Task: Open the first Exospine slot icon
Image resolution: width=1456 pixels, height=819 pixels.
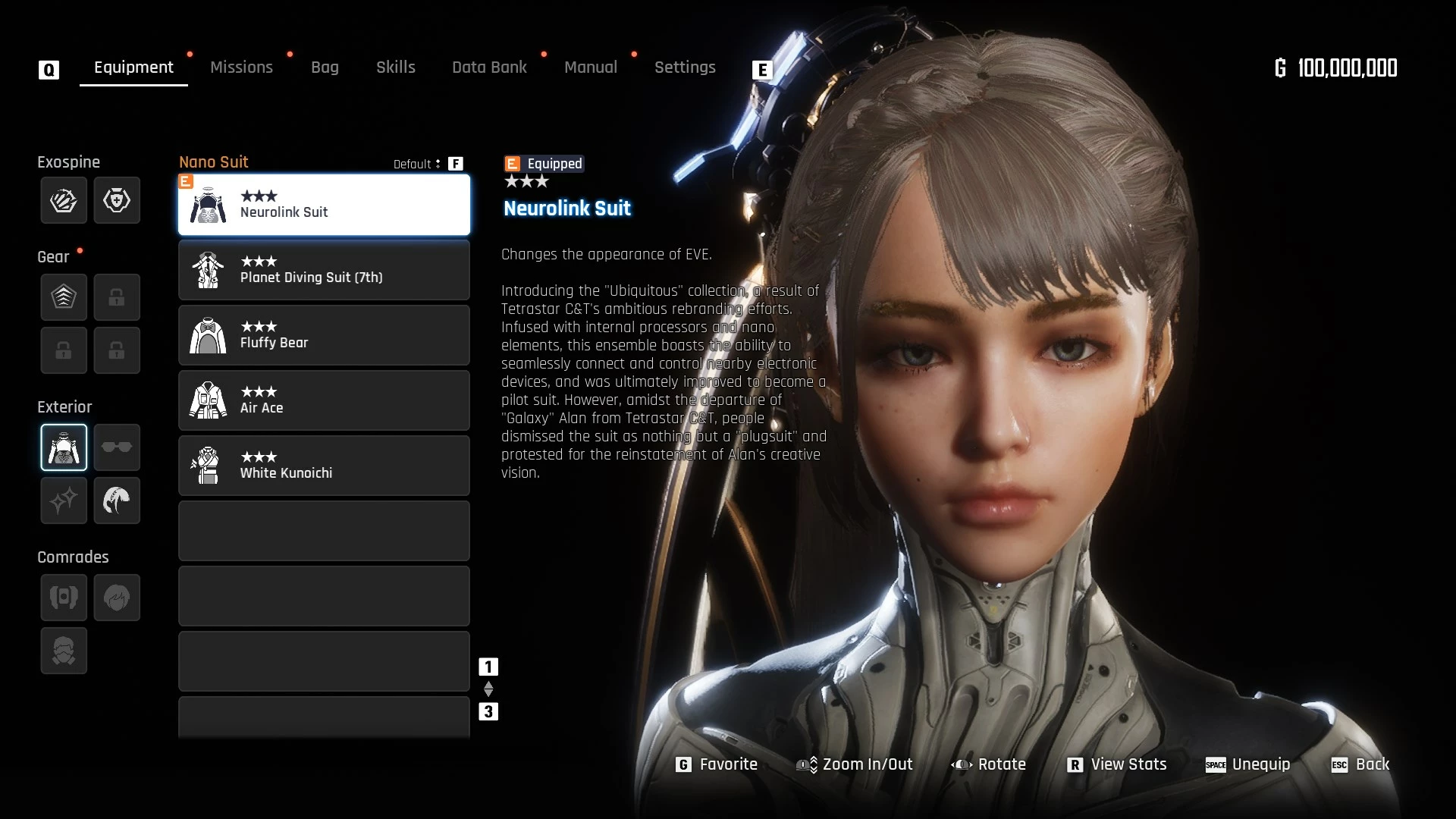Action: [64, 200]
